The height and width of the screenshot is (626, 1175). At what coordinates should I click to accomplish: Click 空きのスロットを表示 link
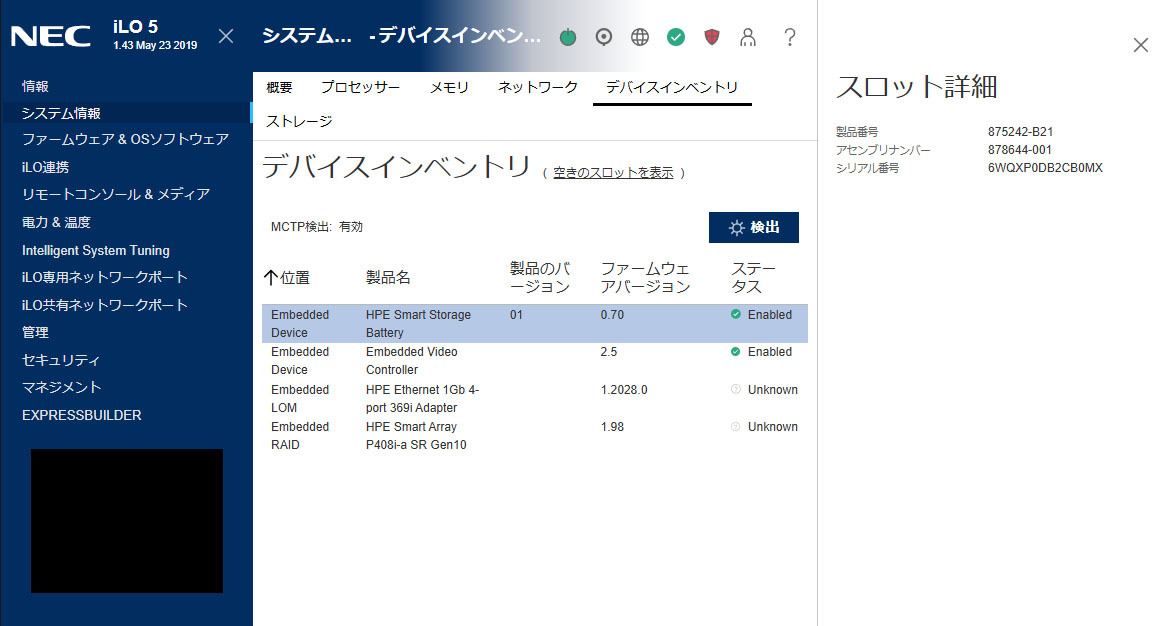(x=613, y=172)
